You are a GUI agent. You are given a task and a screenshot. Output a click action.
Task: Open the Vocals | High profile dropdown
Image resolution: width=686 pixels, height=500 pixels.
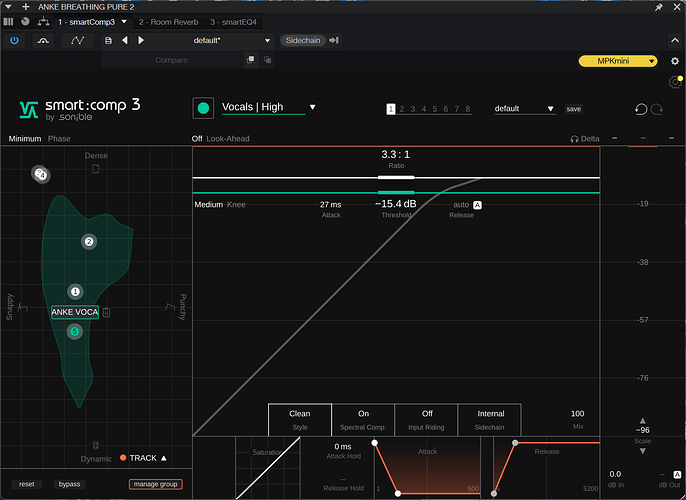coord(312,107)
